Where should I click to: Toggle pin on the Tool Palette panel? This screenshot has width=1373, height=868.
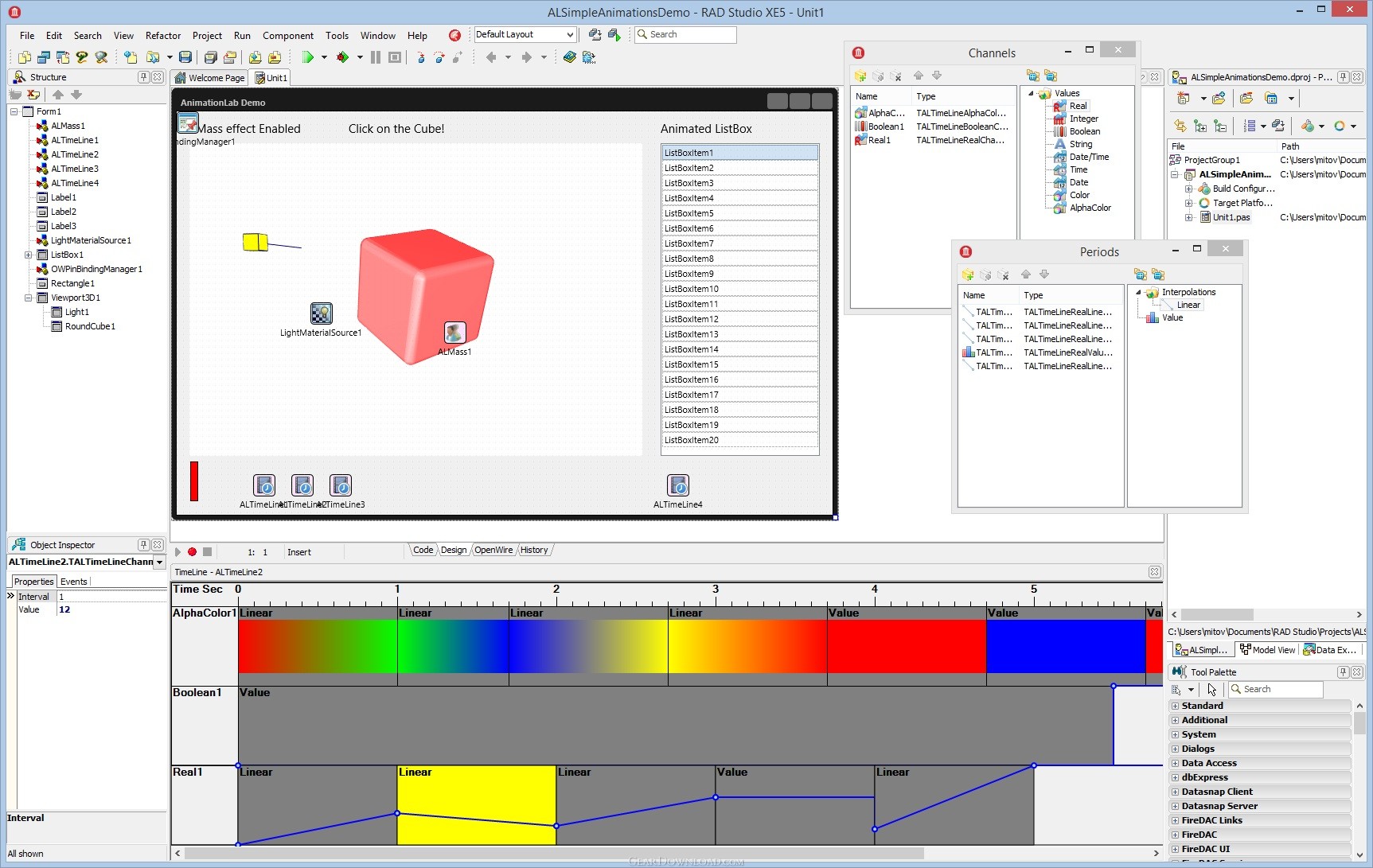[1343, 672]
